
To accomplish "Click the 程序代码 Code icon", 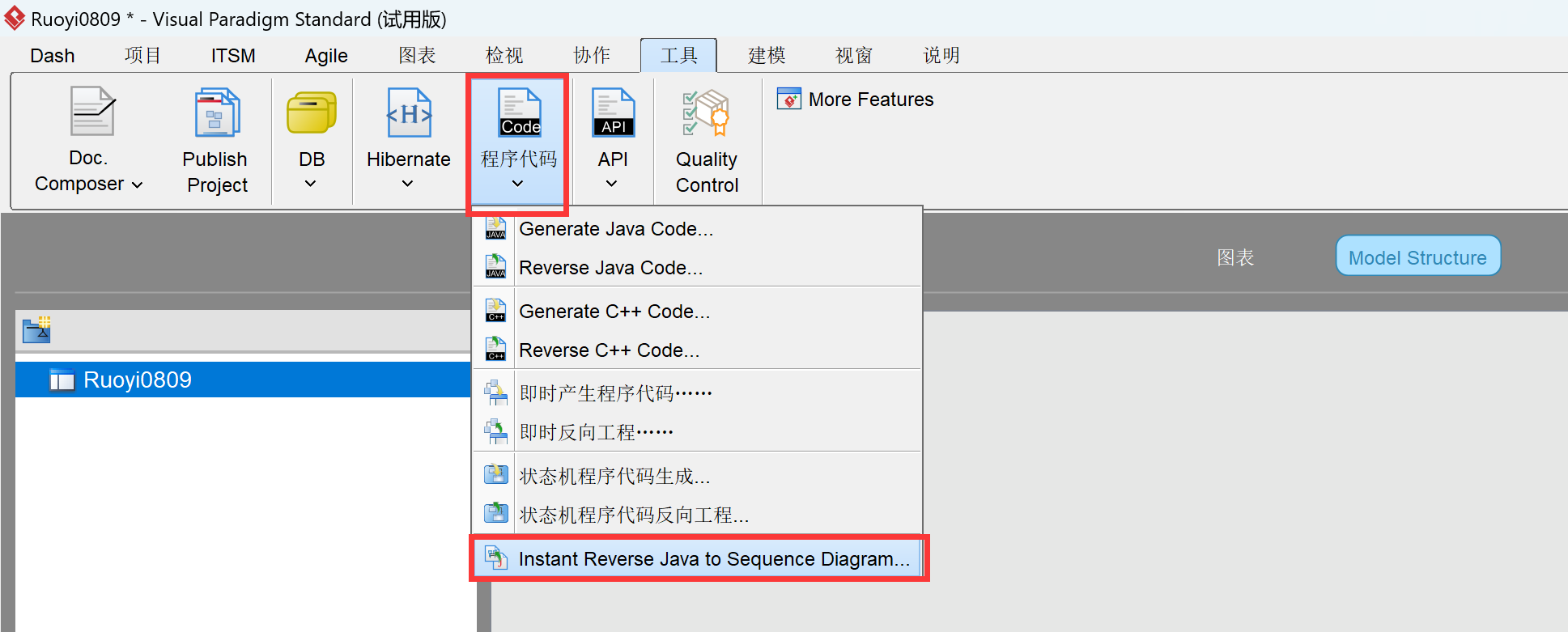I will point(519,112).
